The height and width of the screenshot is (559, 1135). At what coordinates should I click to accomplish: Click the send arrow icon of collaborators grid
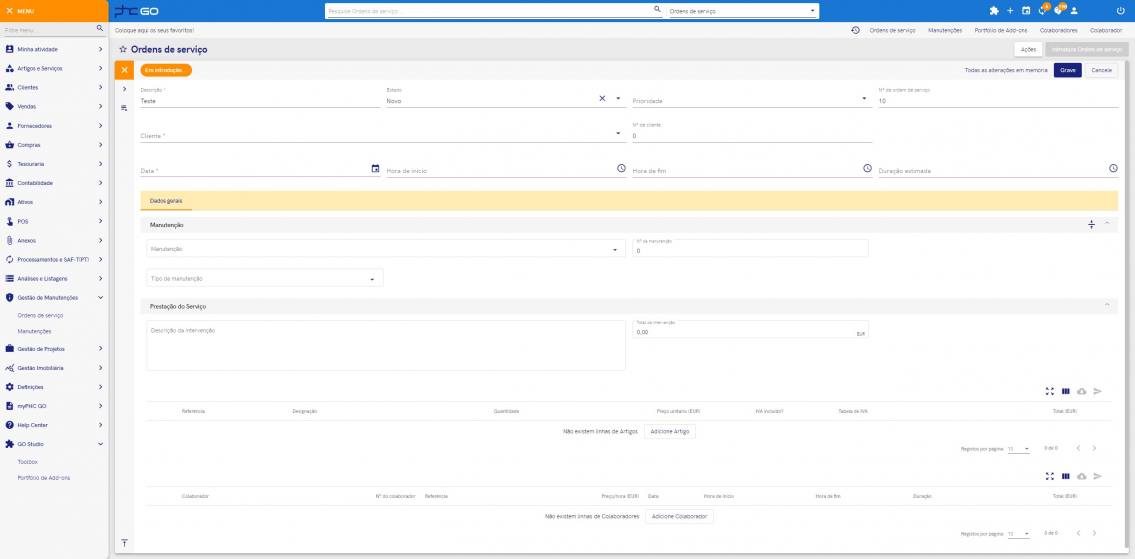coord(1097,476)
